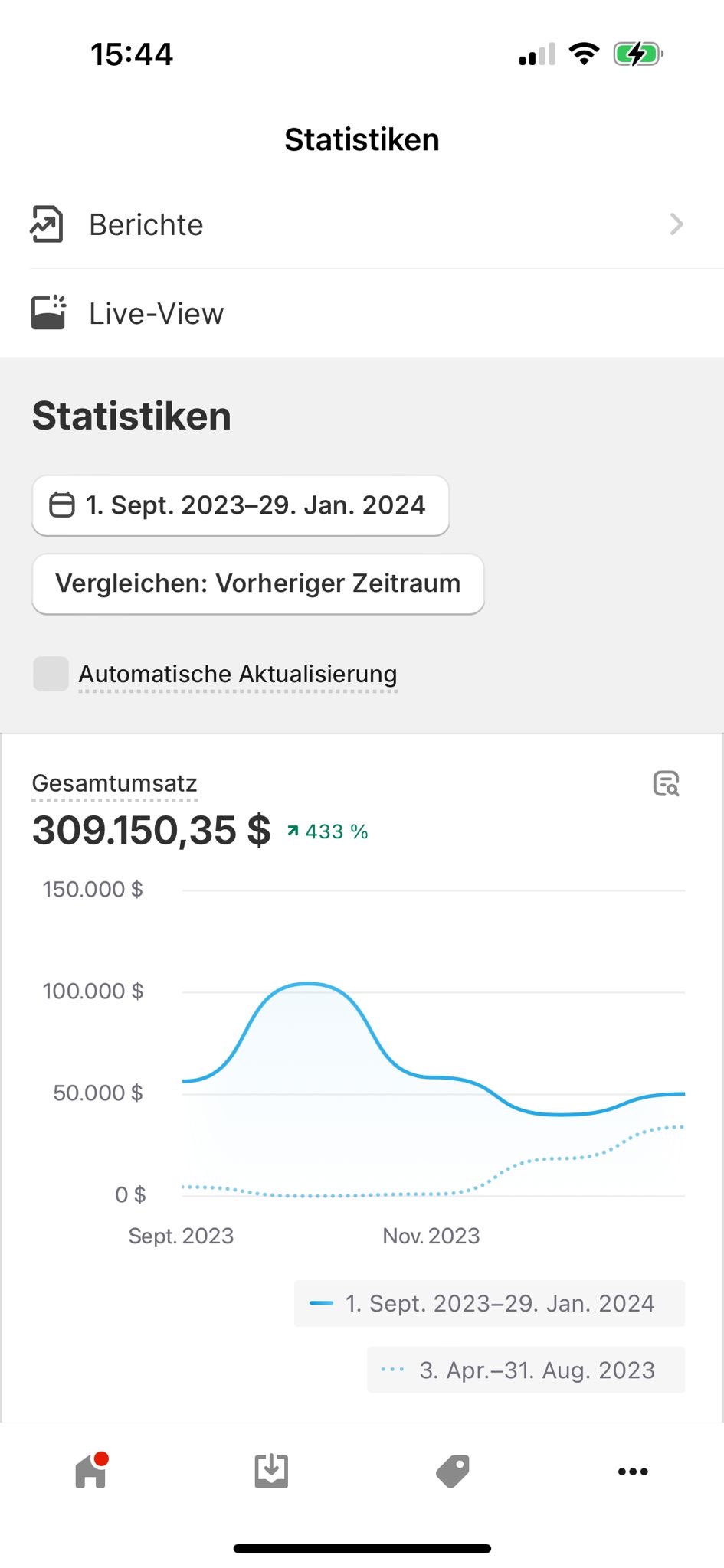The height and width of the screenshot is (1568, 724).
Task: Tap the Gesamtumsatz metric title link
Action: [x=115, y=783]
